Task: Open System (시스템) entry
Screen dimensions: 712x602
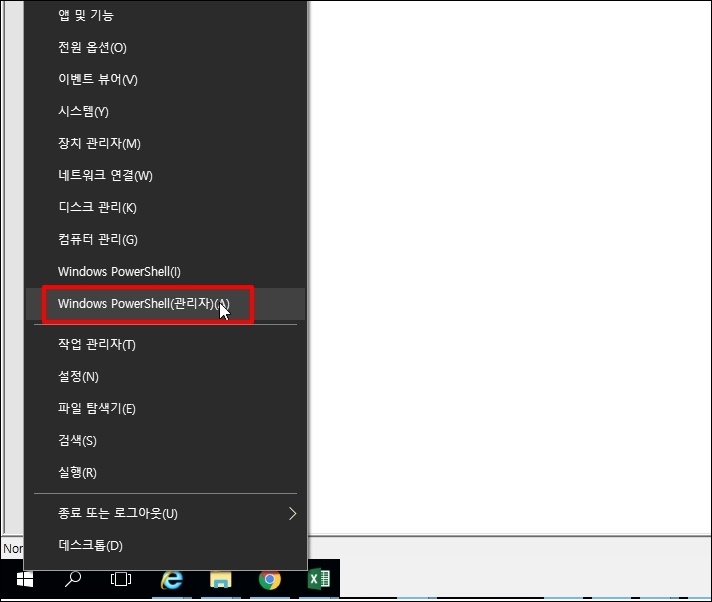Action: coord(165,111)
